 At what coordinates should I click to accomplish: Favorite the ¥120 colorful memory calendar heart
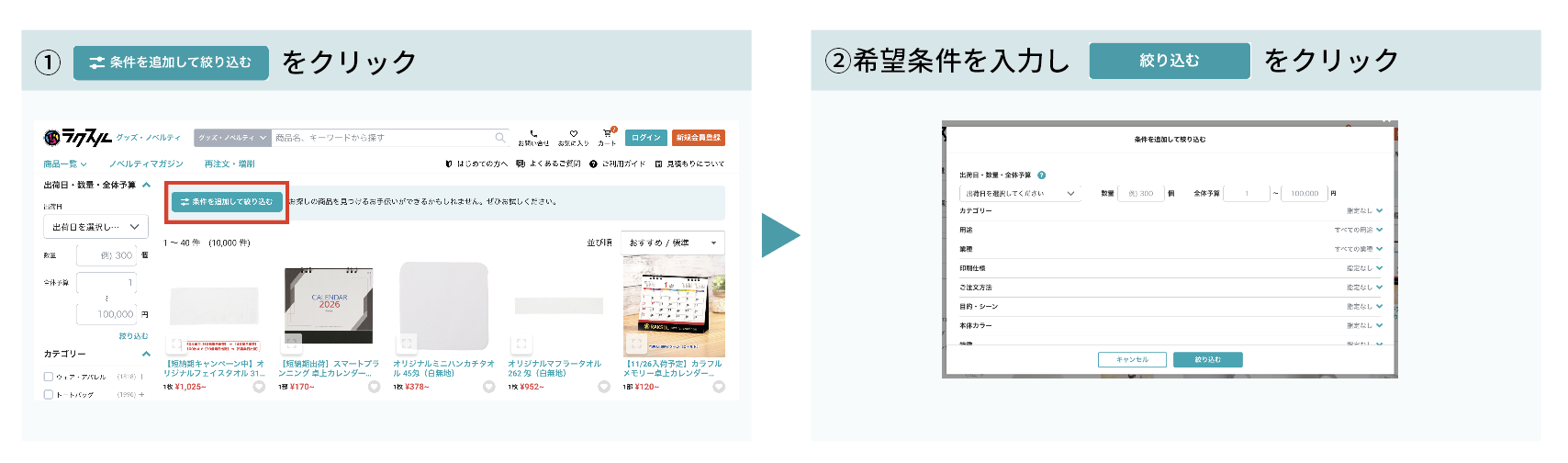click(x=719, y=387)
